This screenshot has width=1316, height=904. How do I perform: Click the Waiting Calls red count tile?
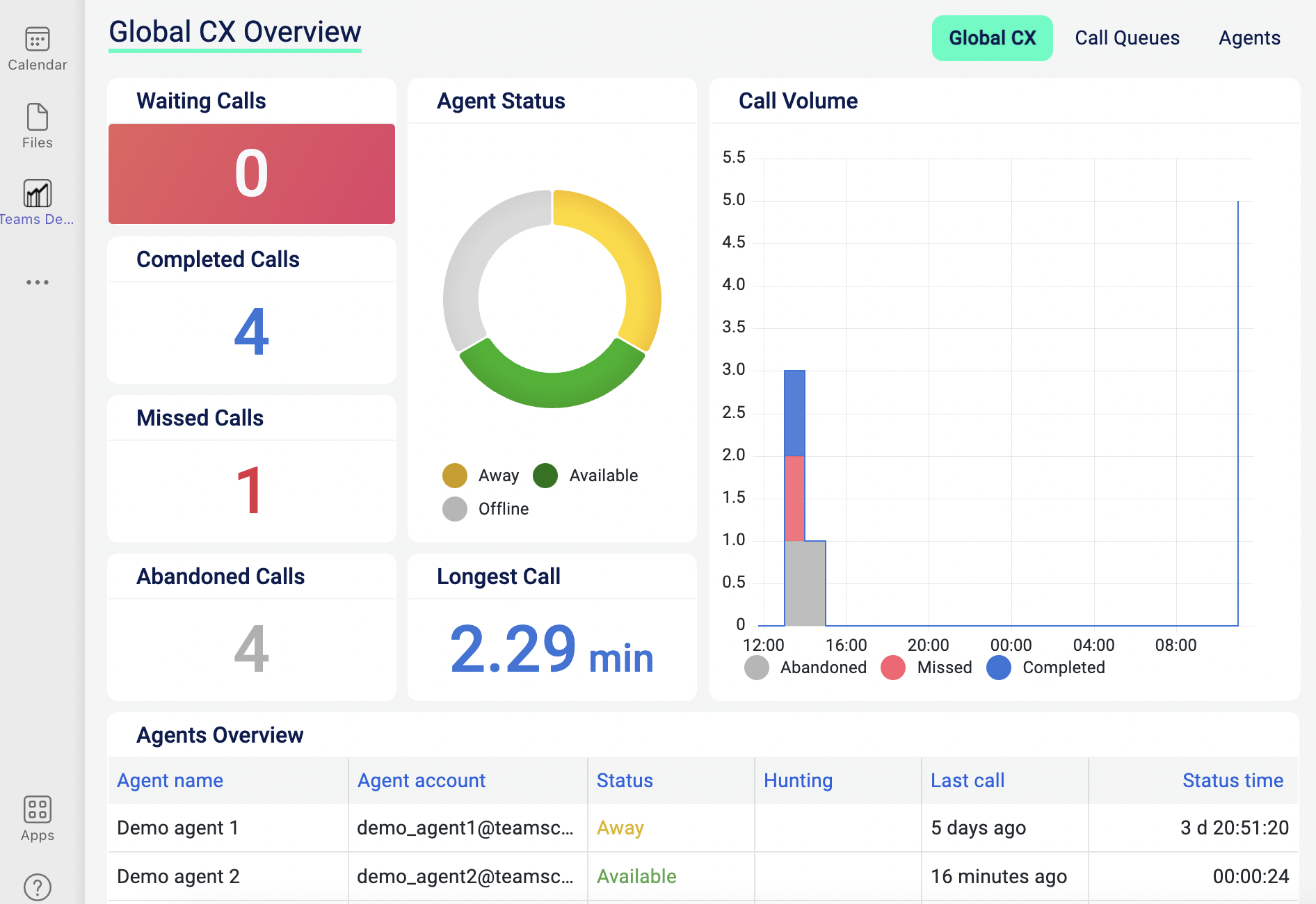click(x=252, y=174)
